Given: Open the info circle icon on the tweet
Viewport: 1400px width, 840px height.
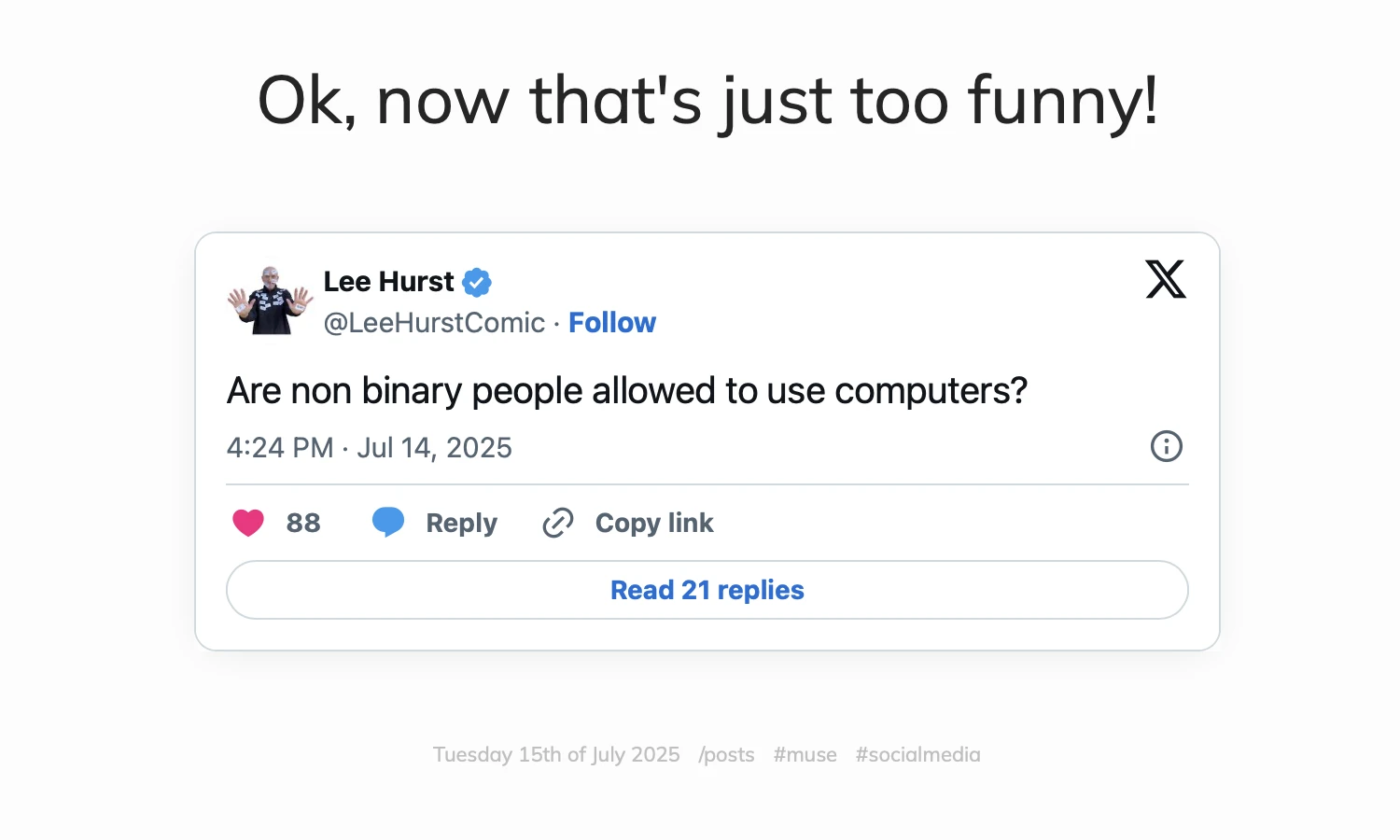Looking at the screenshot, I should tap(1166, 447).
